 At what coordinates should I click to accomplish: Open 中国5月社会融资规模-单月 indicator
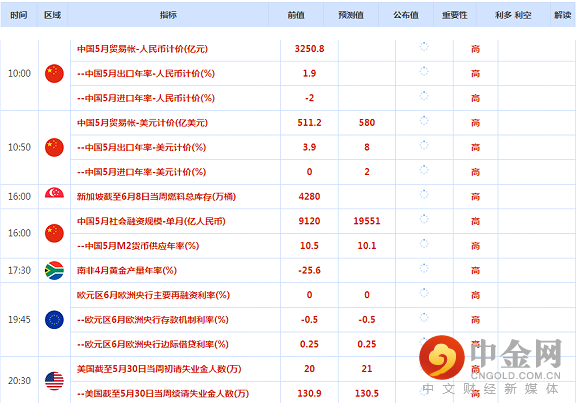coord(151,221)
